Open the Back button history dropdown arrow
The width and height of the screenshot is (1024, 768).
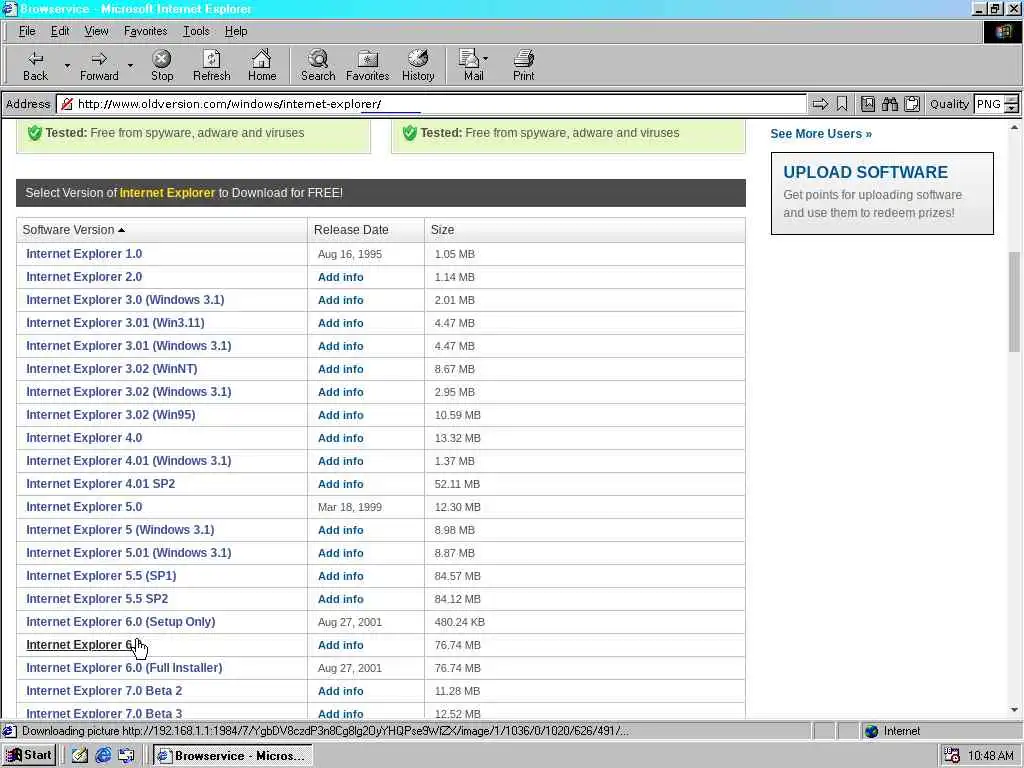(67, 65)
